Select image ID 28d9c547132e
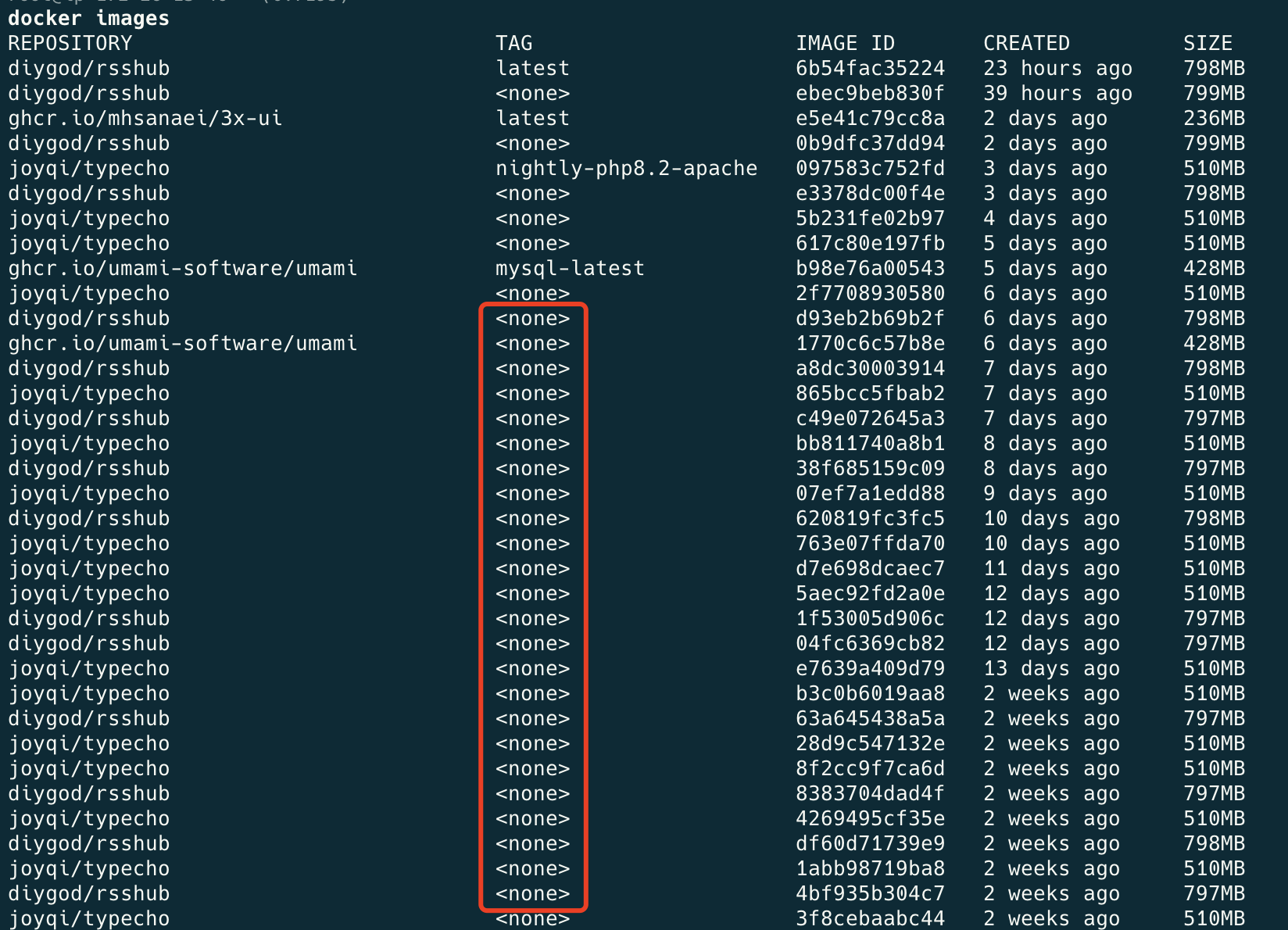 coord(870,743)
